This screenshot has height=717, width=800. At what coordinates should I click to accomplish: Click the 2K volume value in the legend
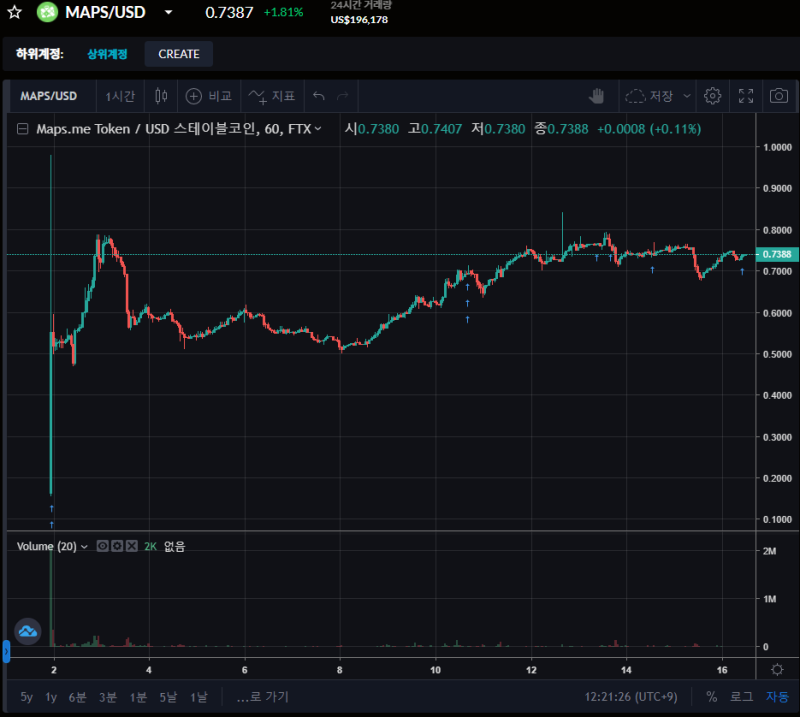150,547
